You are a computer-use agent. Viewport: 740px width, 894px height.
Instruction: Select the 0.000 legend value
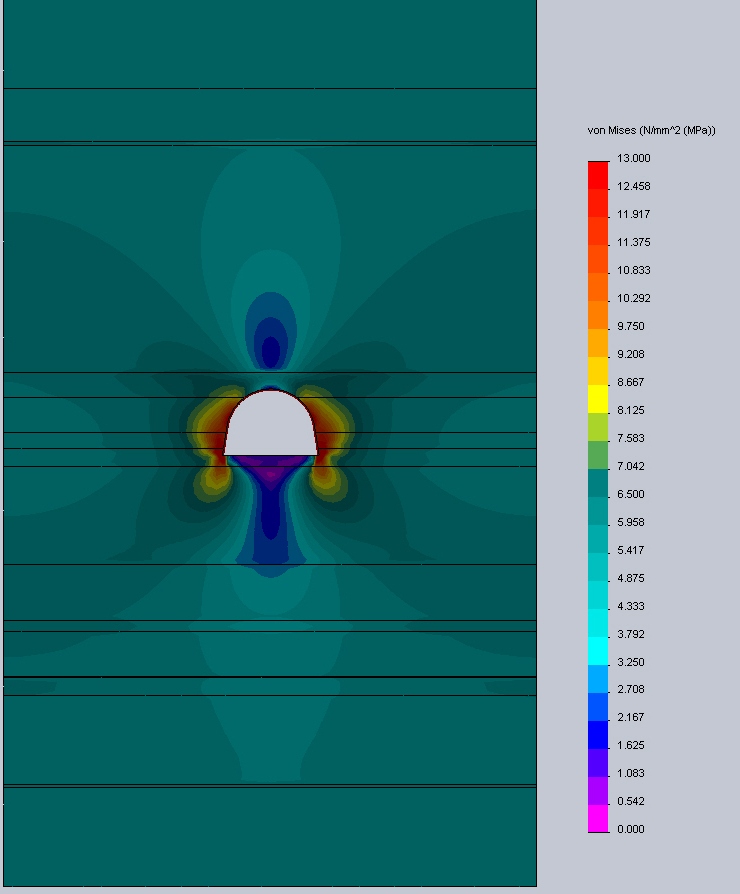631,828
